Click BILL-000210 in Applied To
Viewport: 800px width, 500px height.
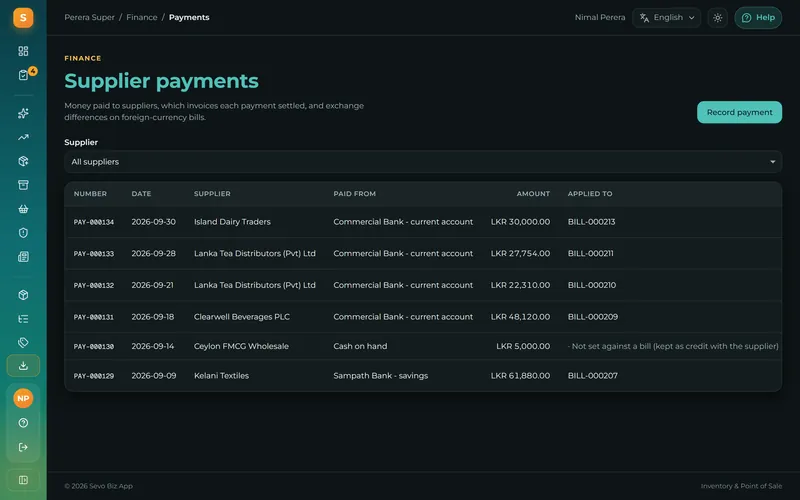592,285
